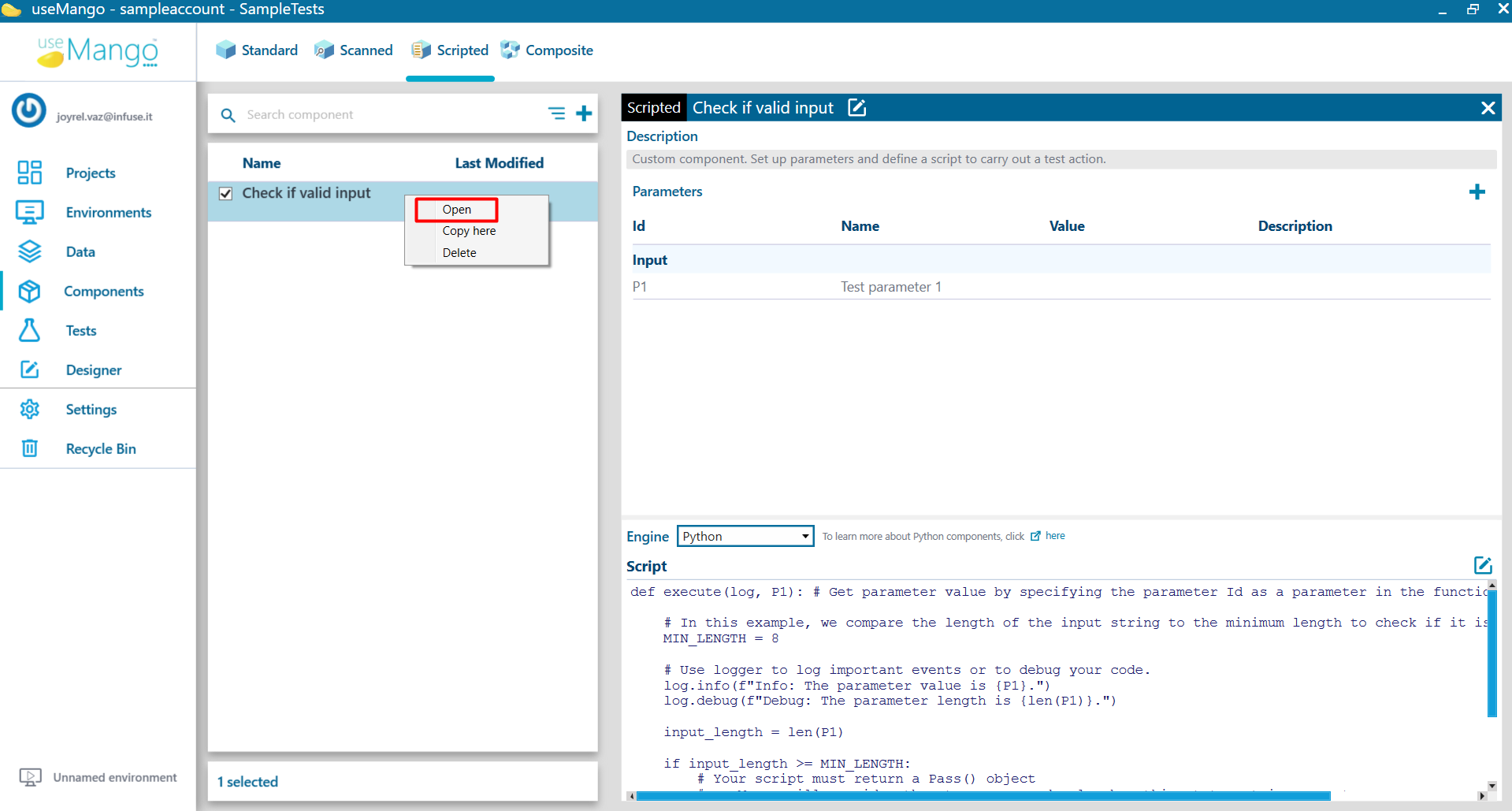The image size is (1512, 811).
Task: Click the MIN_LENGTH = 8 script line
Action: click(x=721, y=638)
